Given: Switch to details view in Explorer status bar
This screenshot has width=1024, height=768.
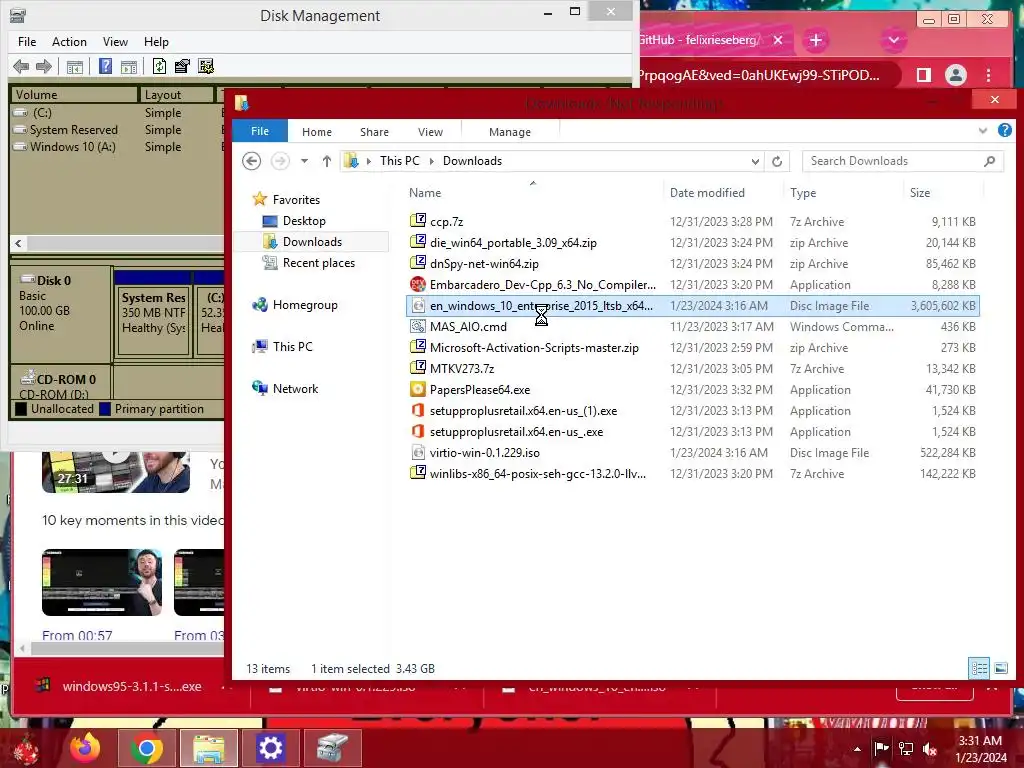Looking at the screenshot, I should [979, 668].
